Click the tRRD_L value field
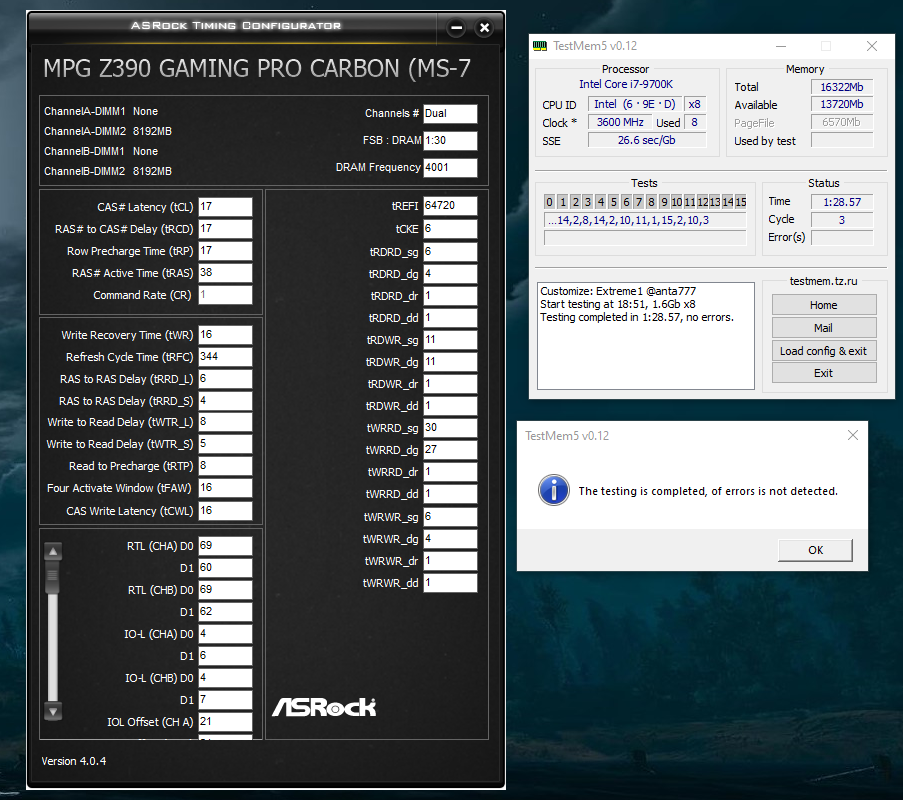The image size is (903, 800). (x=225, y=378)
